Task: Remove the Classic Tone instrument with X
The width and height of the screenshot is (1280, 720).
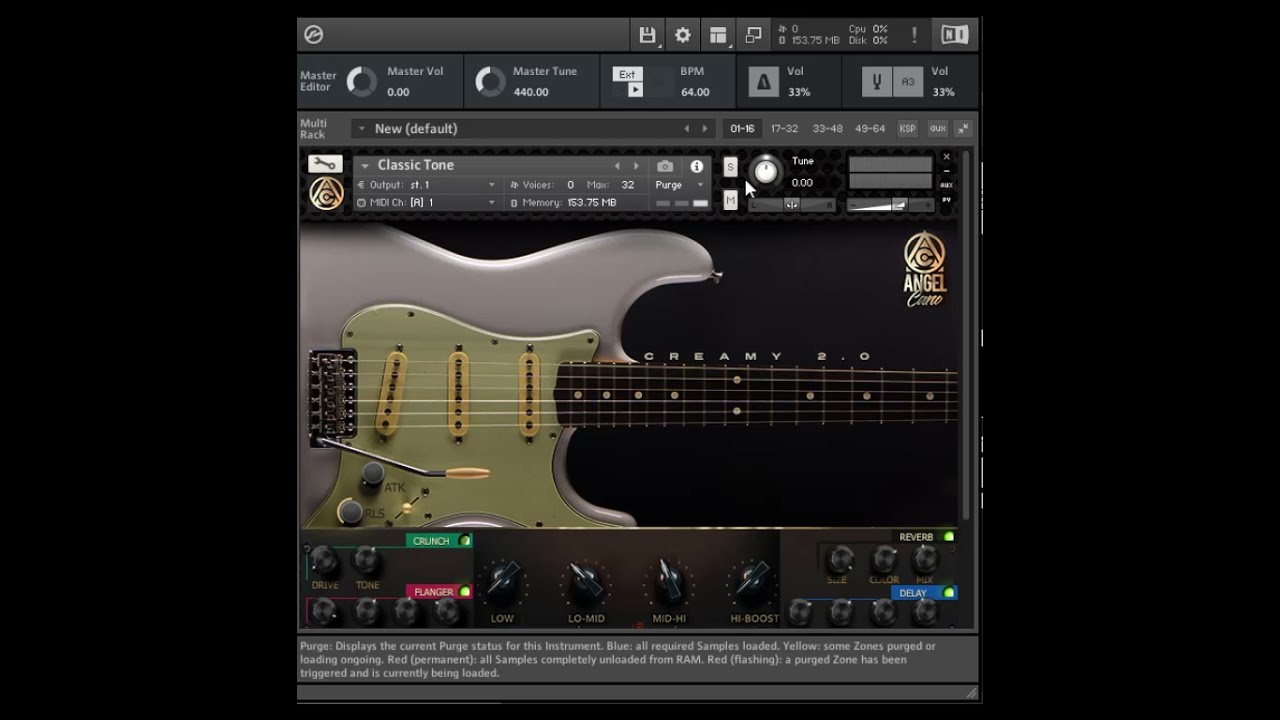Action: click(947, 157)
